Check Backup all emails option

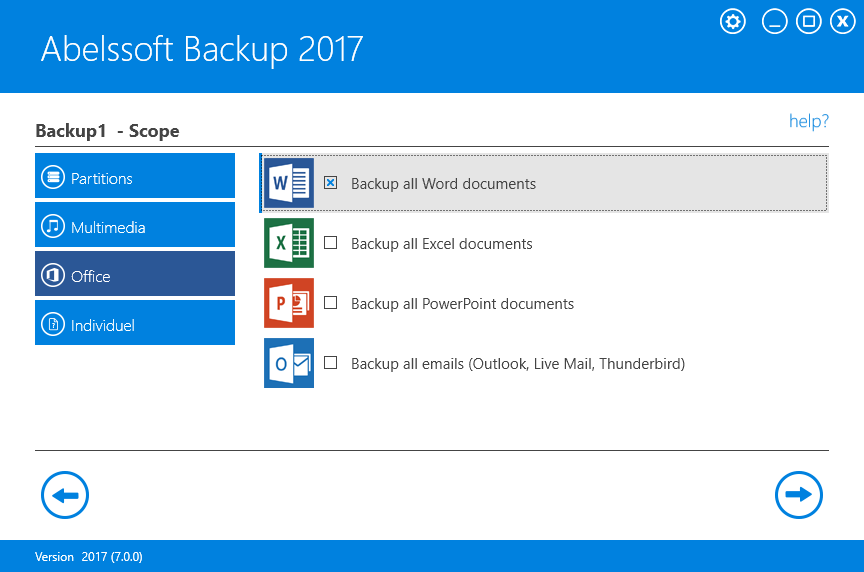point(331,363)
